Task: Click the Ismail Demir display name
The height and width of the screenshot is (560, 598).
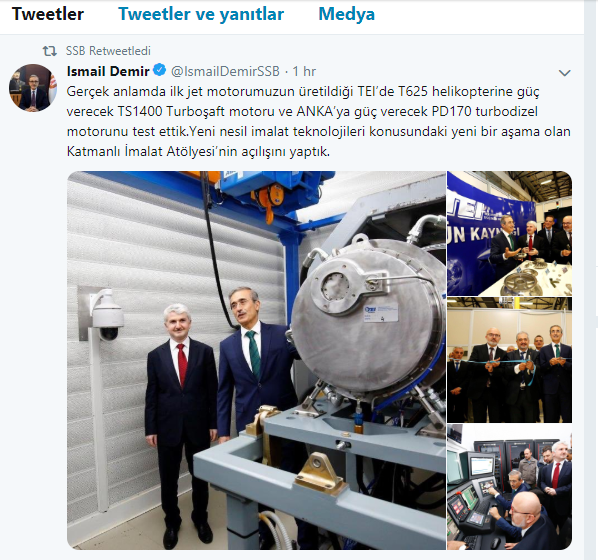Action: click(108, 71)
